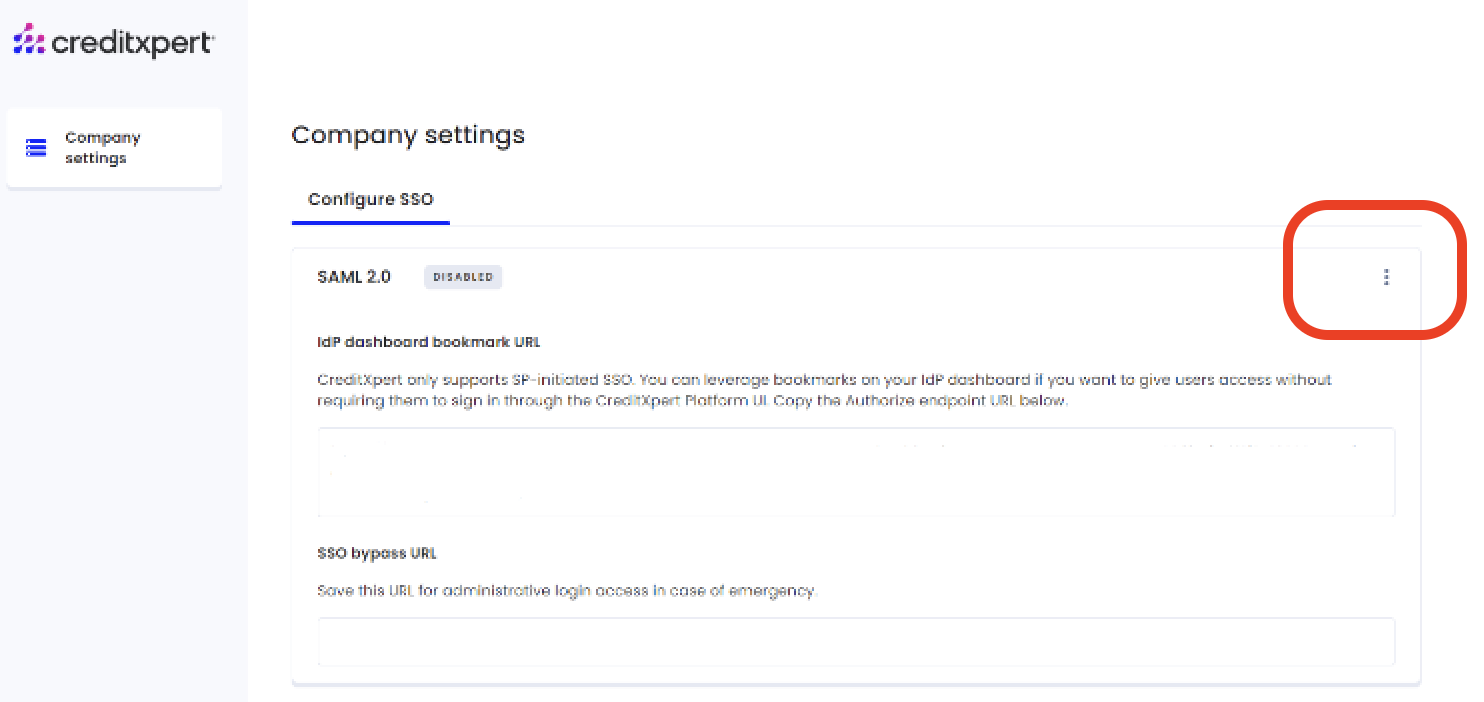Open the SAML 2.0 three-dot options menu
Viewport: 1484px width, 702px height.
[x=1385, y=277]
